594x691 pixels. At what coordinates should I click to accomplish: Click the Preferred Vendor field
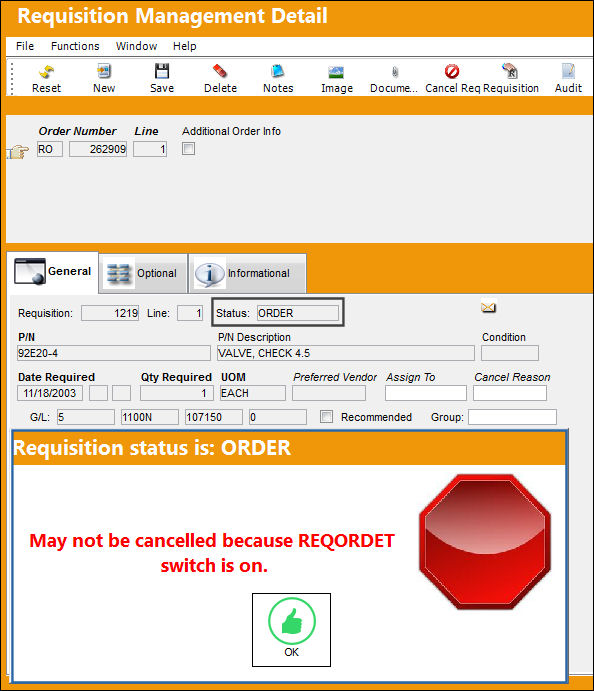tap(329, 393)
